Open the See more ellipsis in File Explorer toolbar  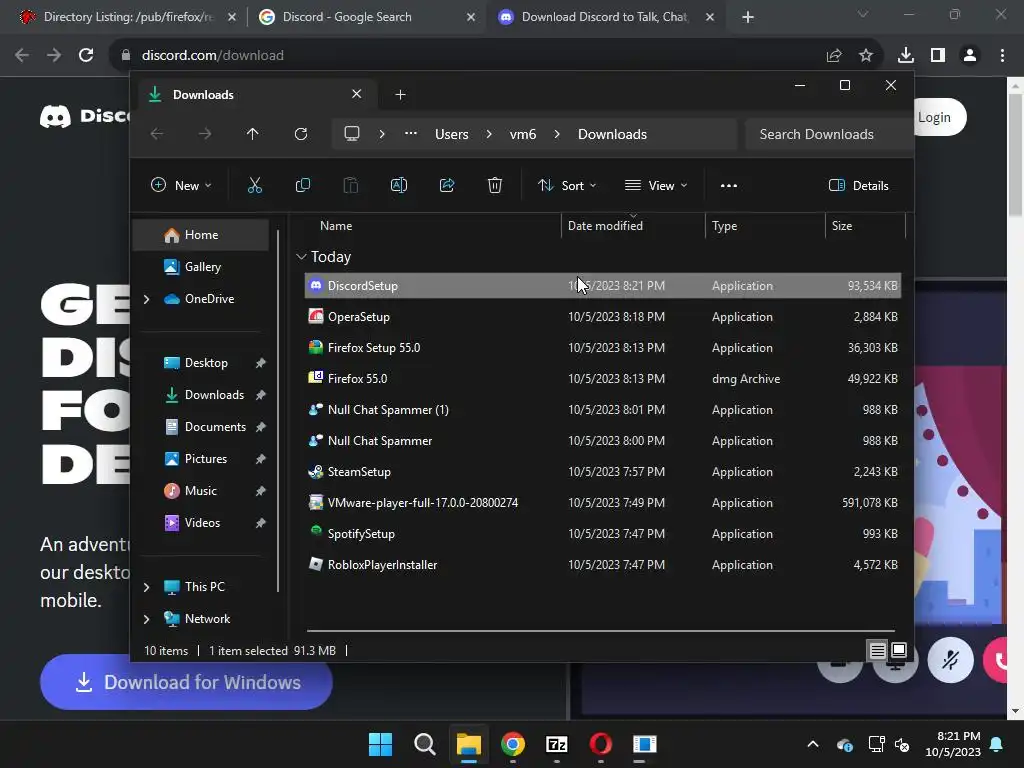click(x=729, y=185)
